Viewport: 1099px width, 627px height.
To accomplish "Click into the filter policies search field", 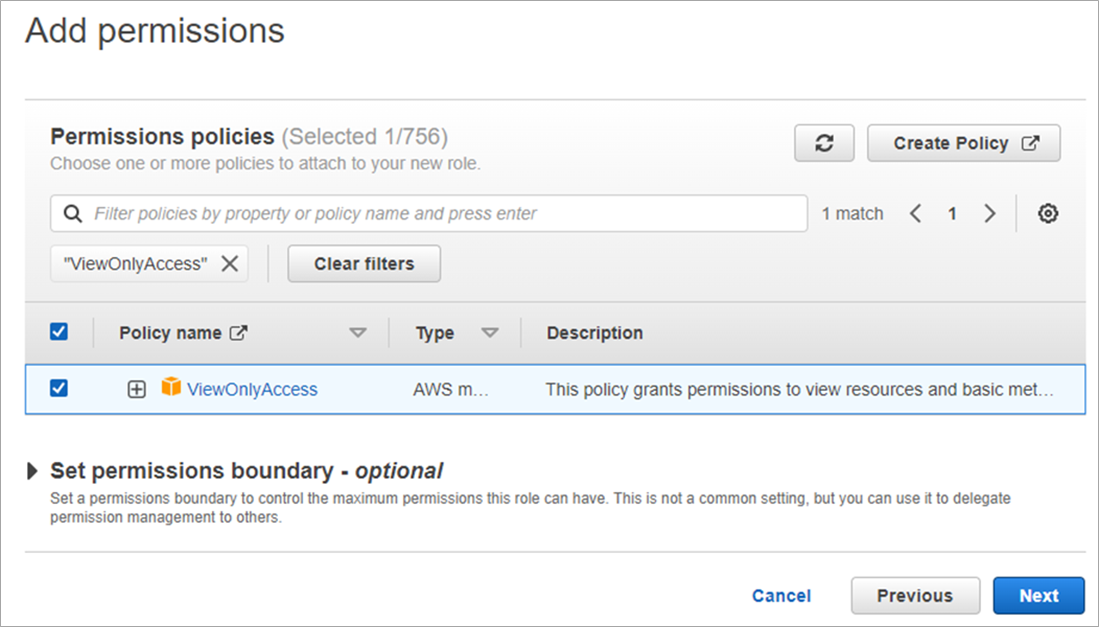I will (440, 214).
